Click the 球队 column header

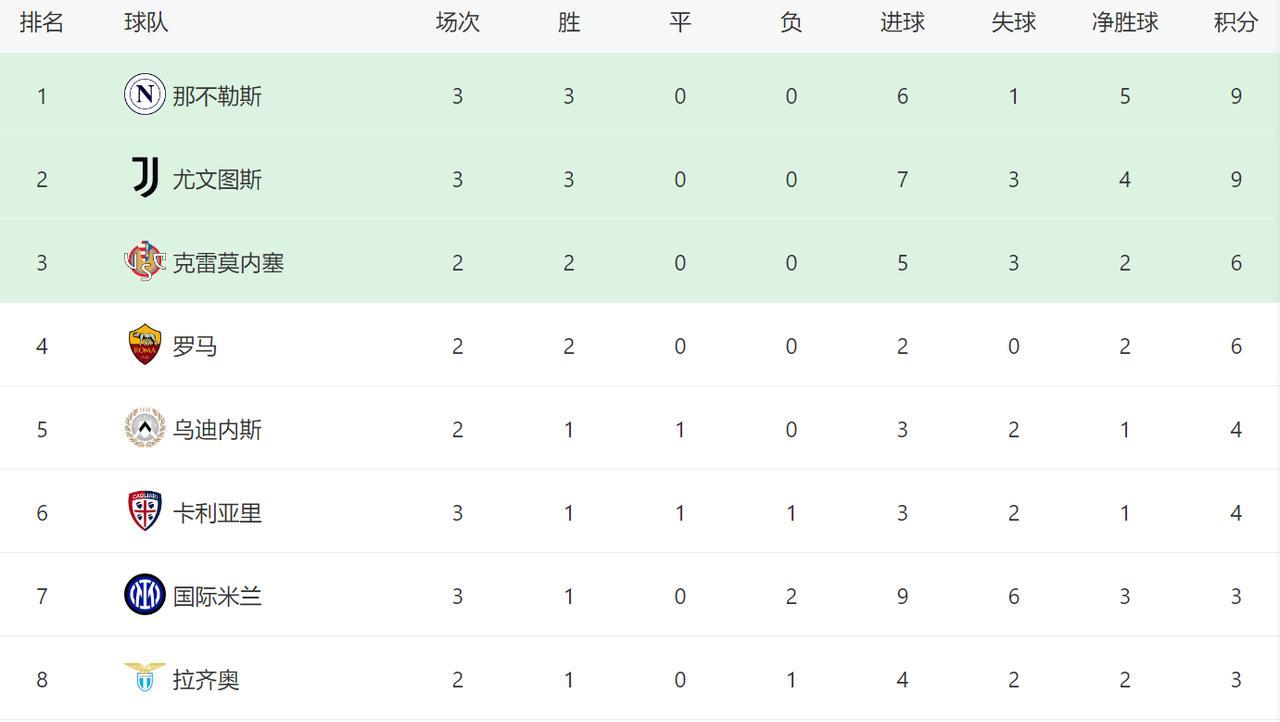[146, 23]
